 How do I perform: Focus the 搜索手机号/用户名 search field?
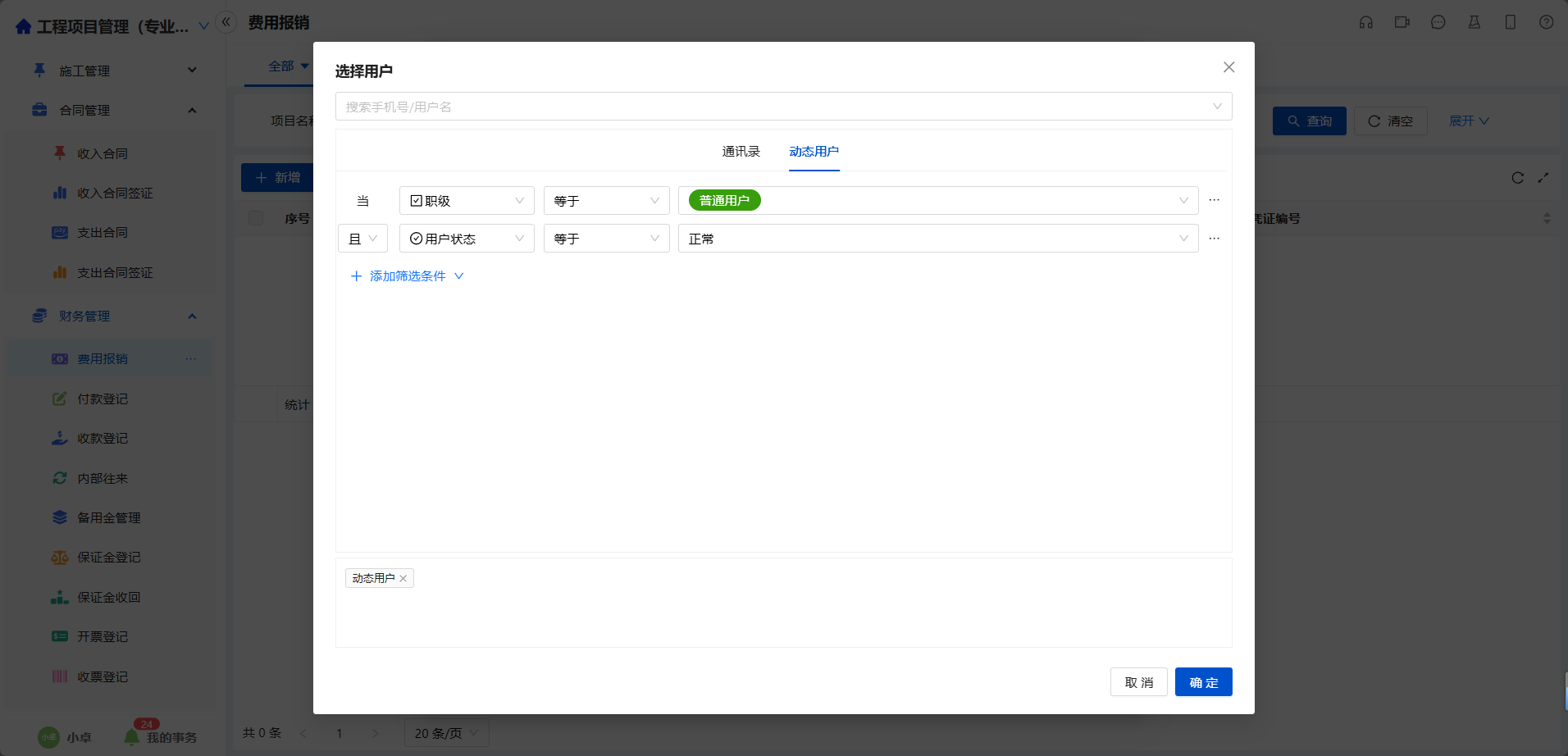[771, 107]
